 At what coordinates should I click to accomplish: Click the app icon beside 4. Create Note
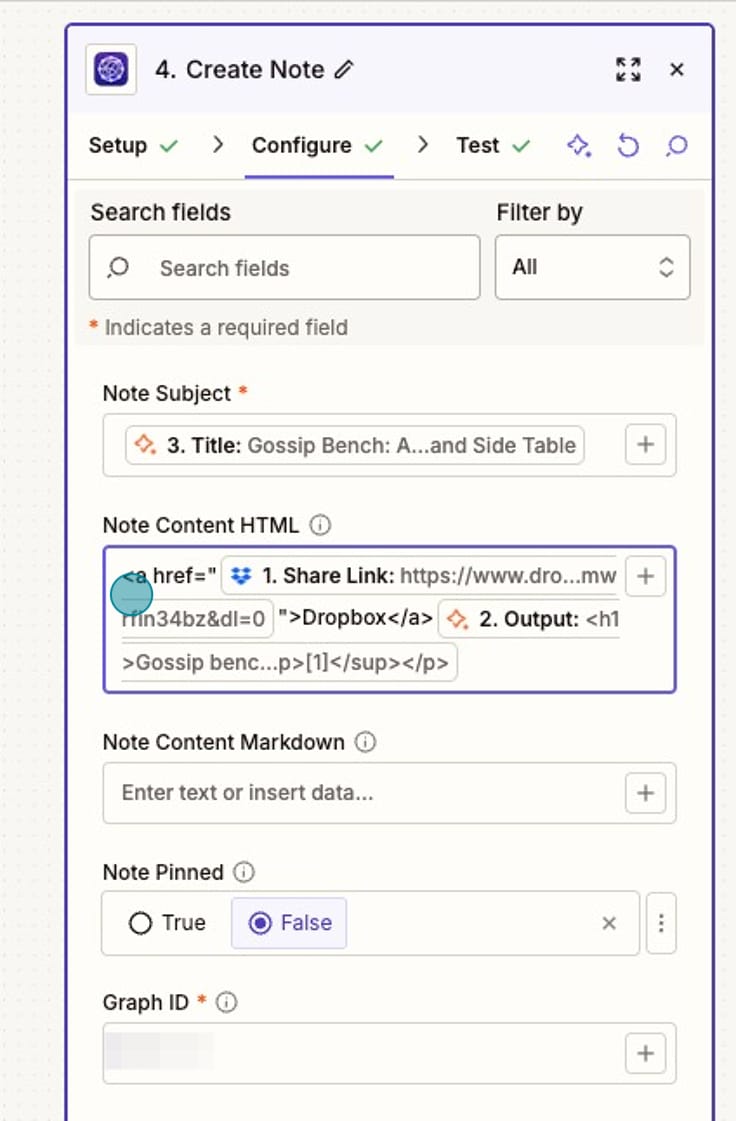[x=110, y=69]
